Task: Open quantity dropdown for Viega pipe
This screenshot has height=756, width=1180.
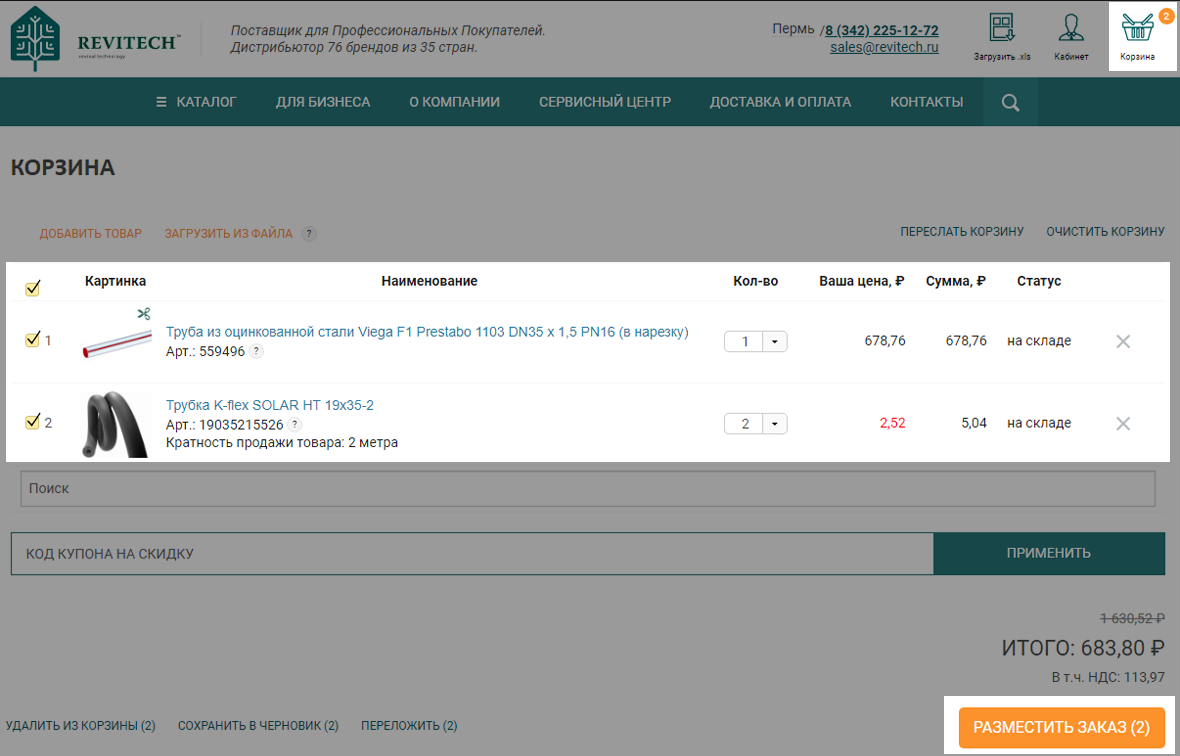Action: (x=774, y=342)
